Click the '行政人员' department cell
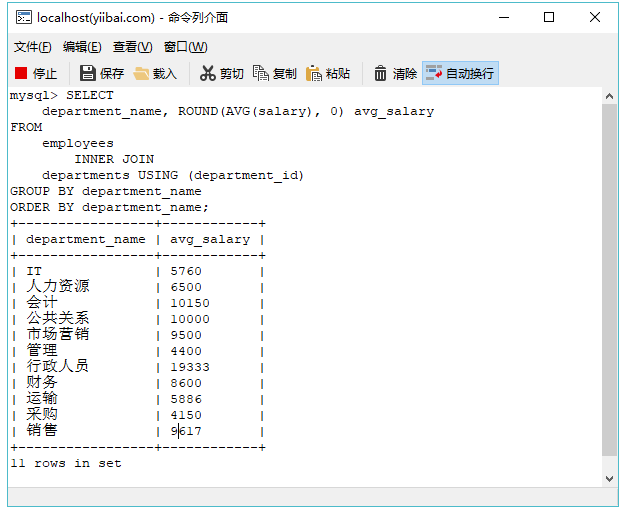 (x=58, y=366)
